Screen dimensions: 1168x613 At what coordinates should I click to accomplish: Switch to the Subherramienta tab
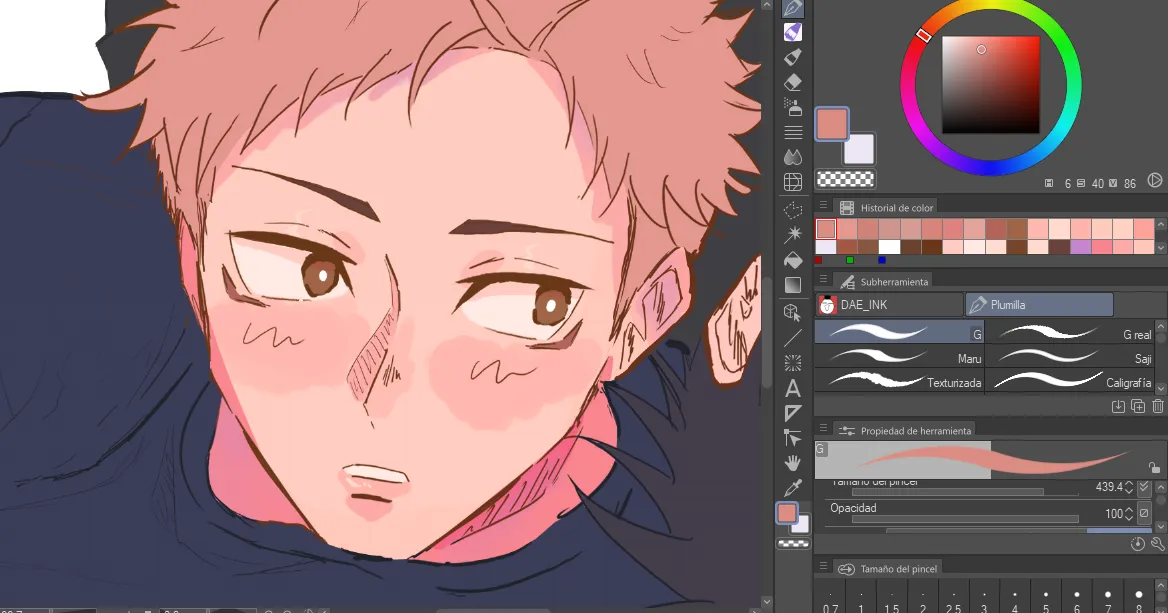[x=883, y=282]
